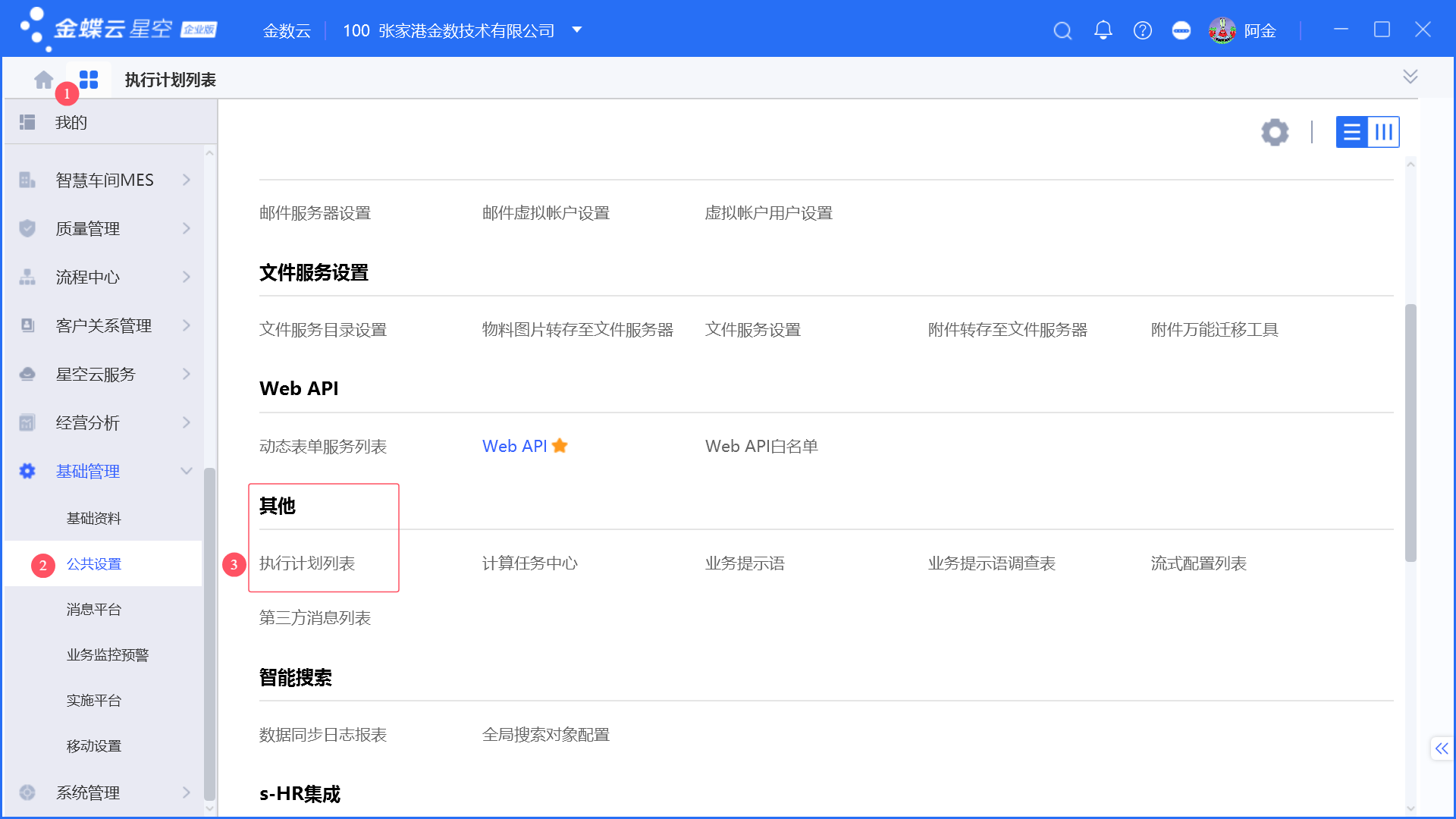Open the four-square app menu icon

click(x=89, y=79)
